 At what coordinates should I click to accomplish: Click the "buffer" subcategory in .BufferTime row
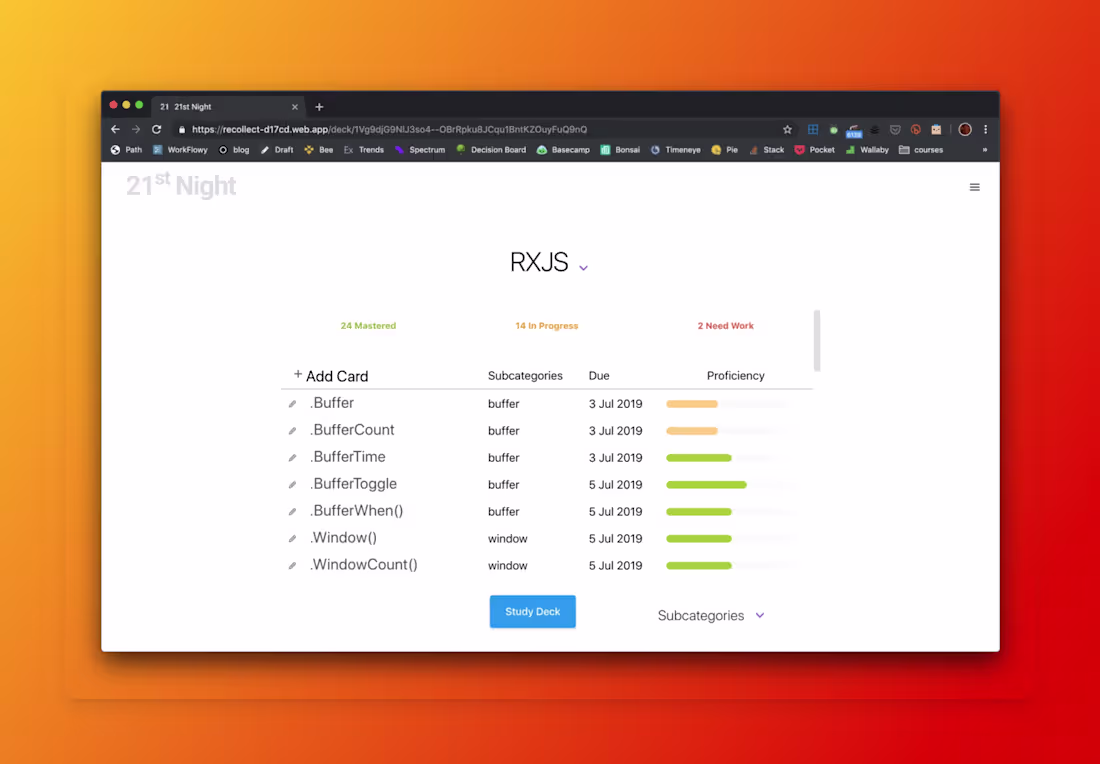[504, 458]
